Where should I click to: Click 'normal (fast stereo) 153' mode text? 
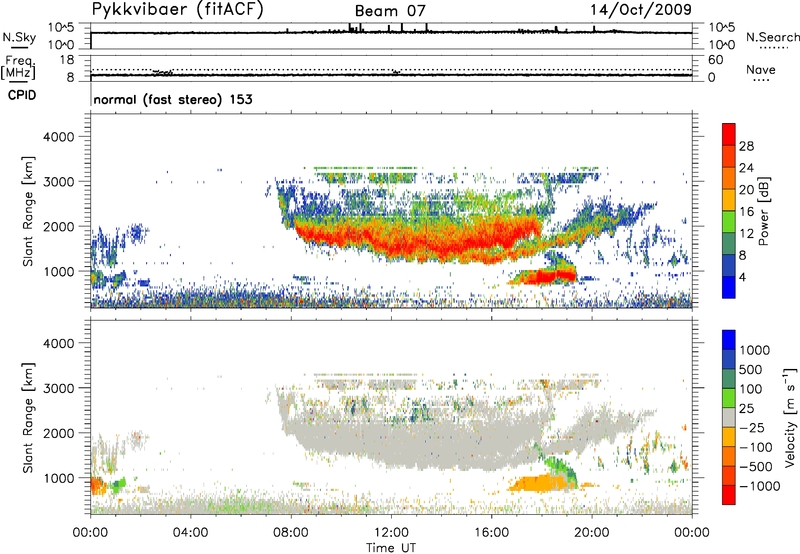(x=173, y=99)
